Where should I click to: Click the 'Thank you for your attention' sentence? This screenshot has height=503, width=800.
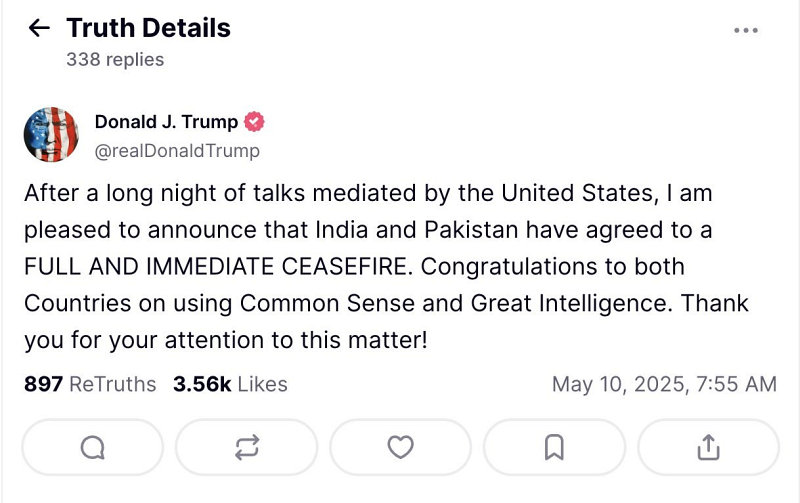click(x=225, y=340)
